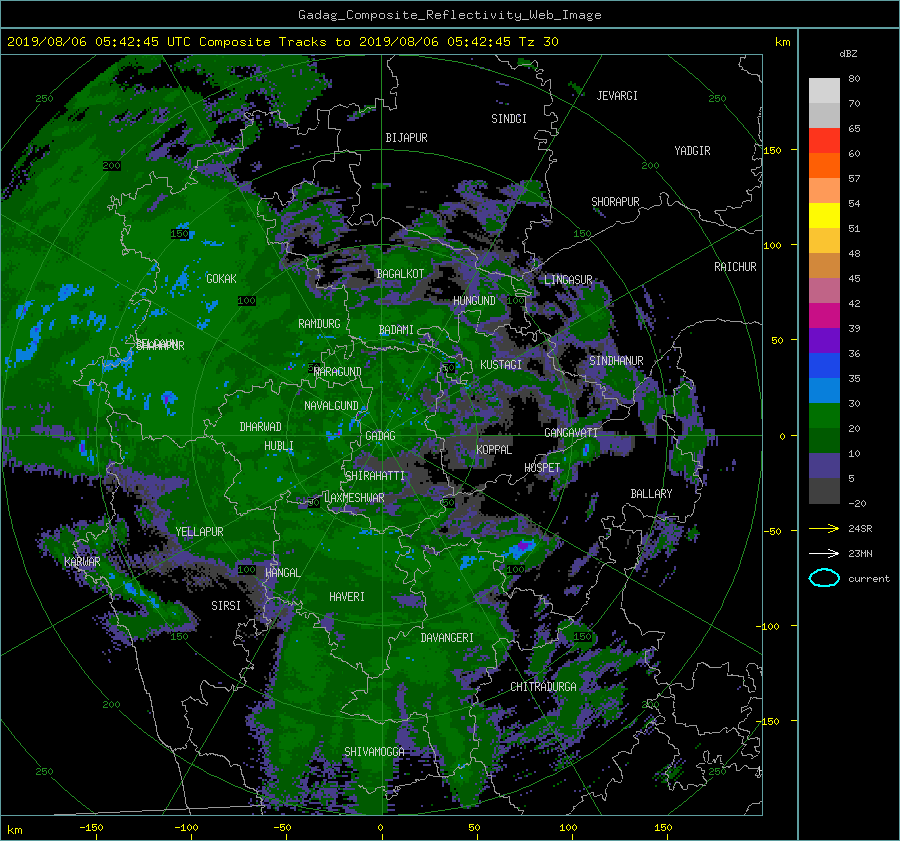Click the DAVANGERI city label

click(447, 638)
